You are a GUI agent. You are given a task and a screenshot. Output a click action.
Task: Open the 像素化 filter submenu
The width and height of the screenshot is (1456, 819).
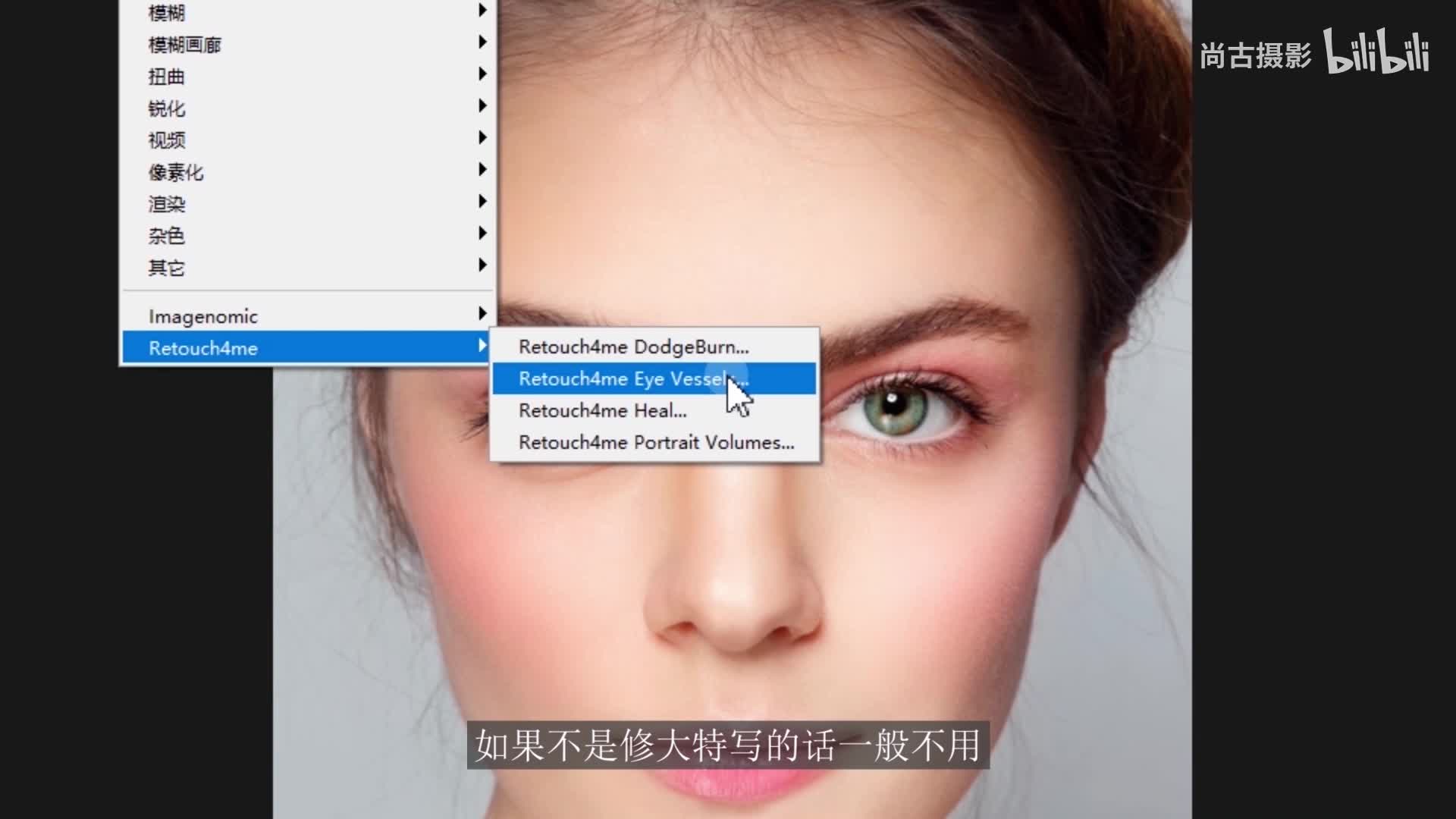[x=176, y=172]
